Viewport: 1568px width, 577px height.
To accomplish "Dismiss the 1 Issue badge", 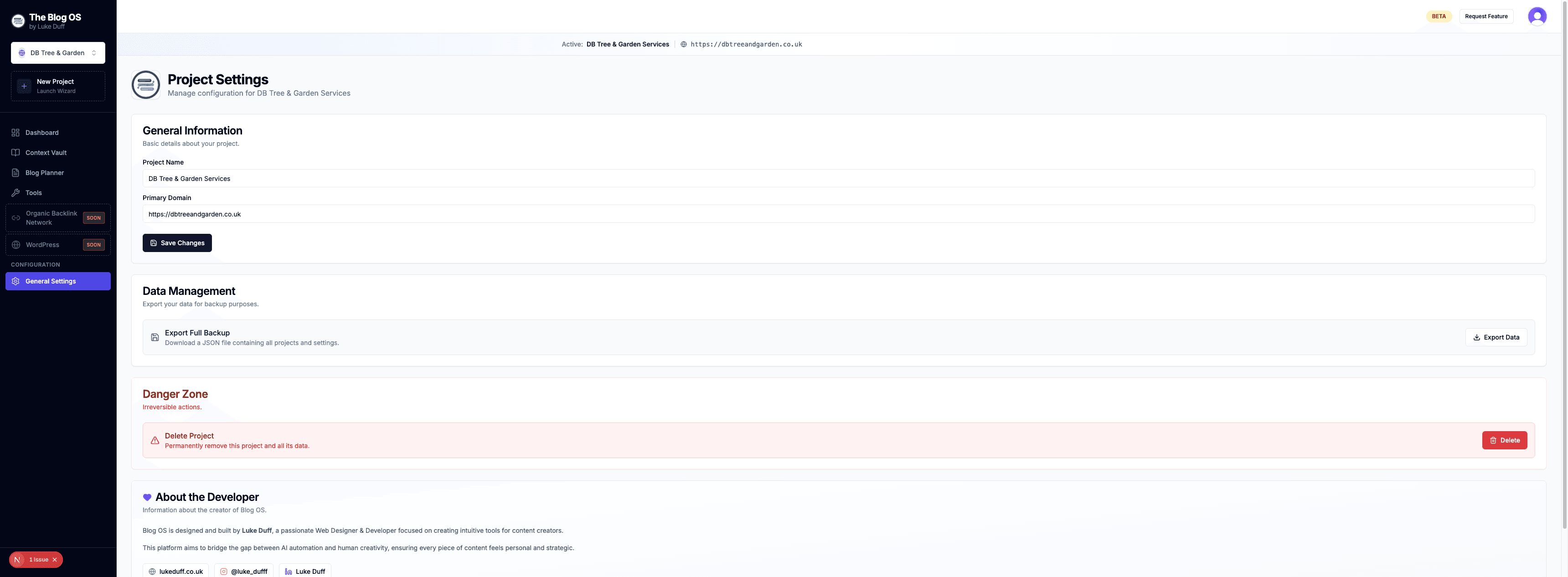I will tap(55, 559).
